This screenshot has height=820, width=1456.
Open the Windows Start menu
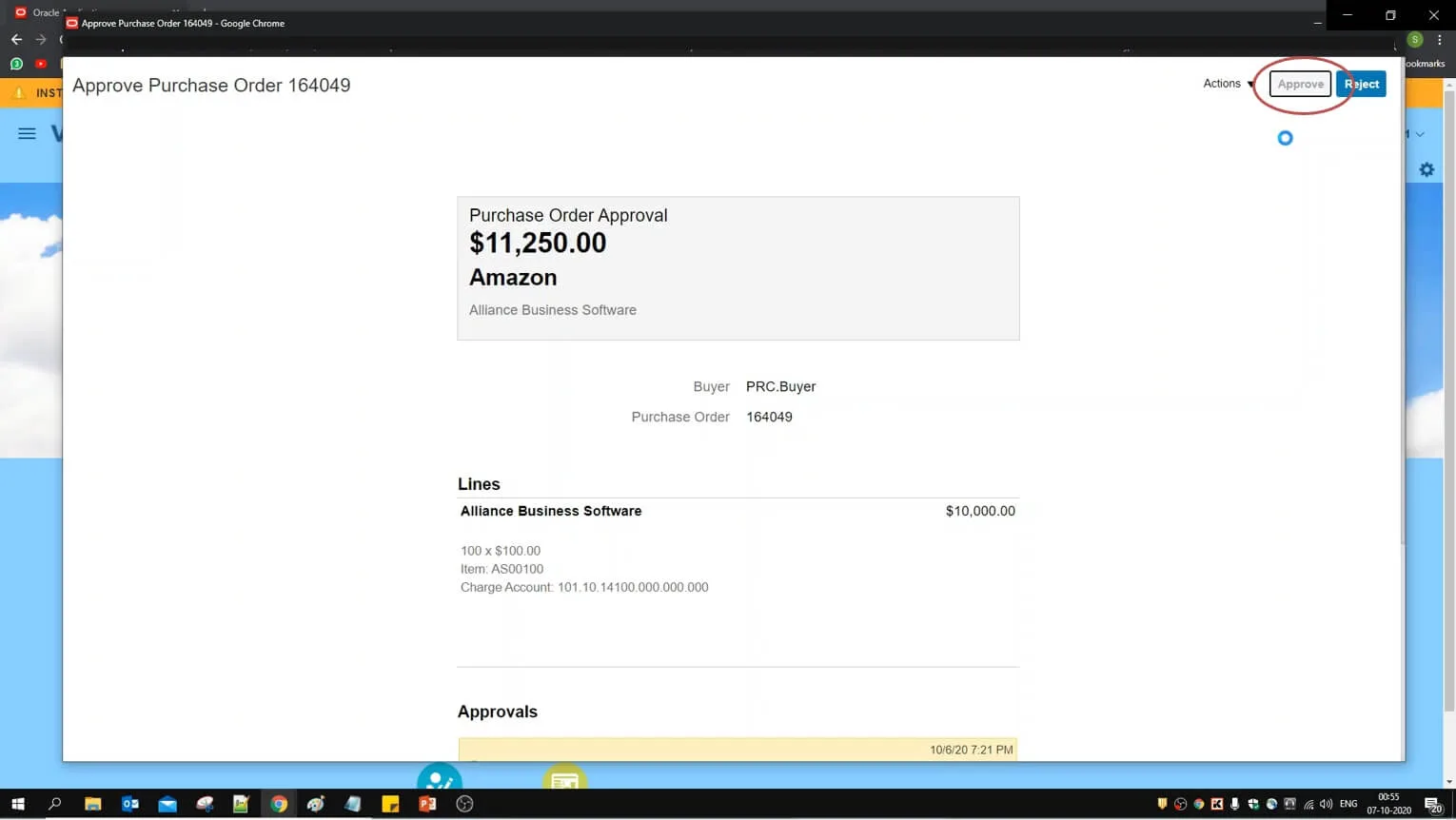(x=17, y=804)
